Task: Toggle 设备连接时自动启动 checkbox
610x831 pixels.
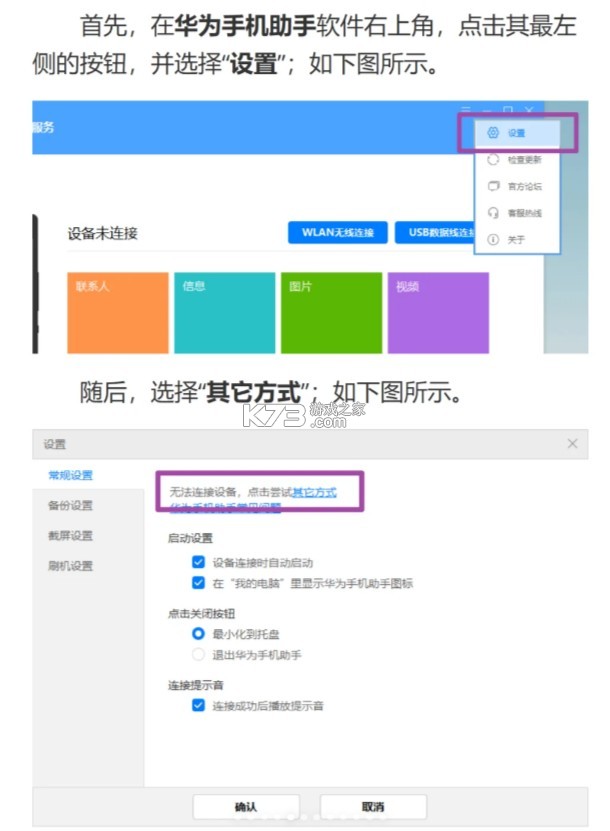Action: click(x=198, y=562)
